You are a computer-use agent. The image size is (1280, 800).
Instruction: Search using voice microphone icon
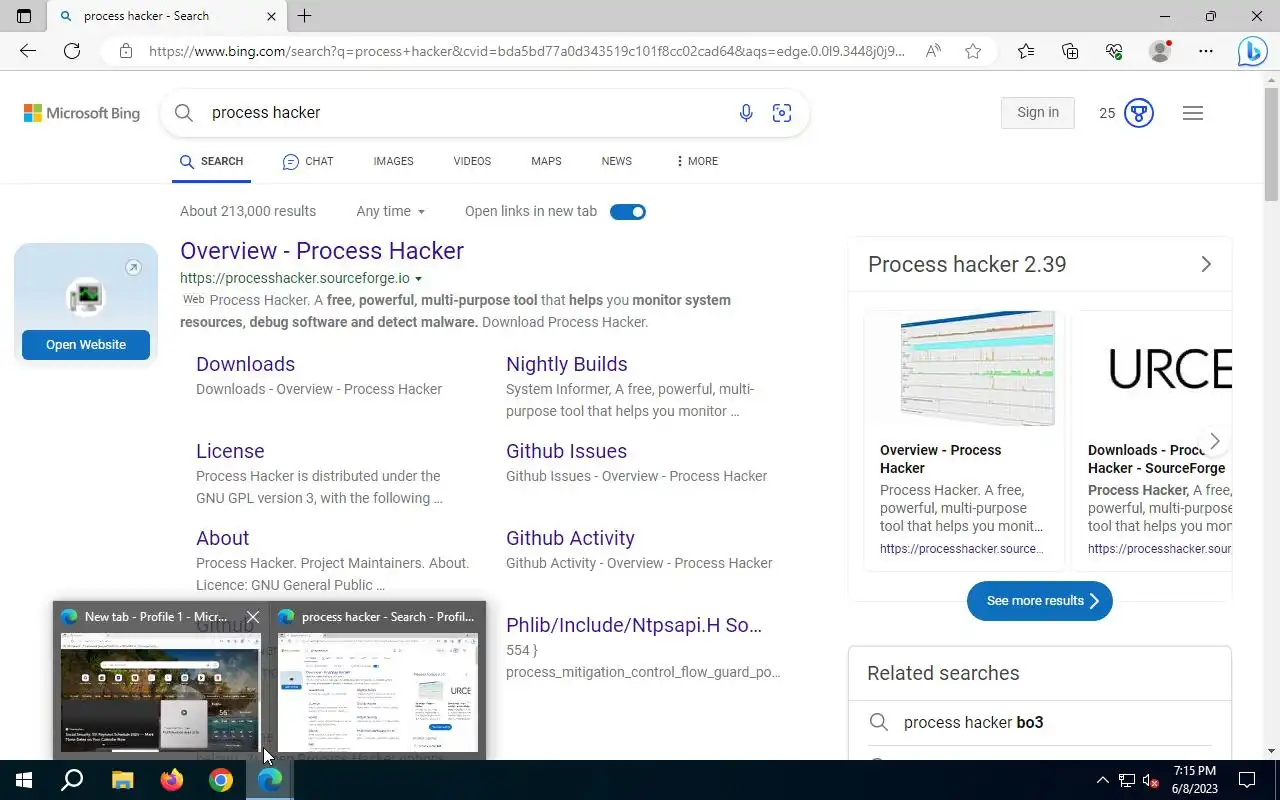tap(746, 113)
